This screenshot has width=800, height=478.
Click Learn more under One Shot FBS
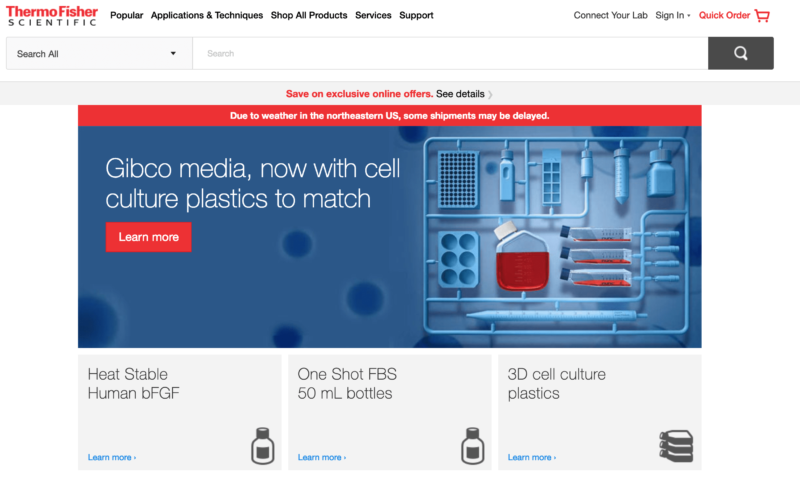point(322,457)
